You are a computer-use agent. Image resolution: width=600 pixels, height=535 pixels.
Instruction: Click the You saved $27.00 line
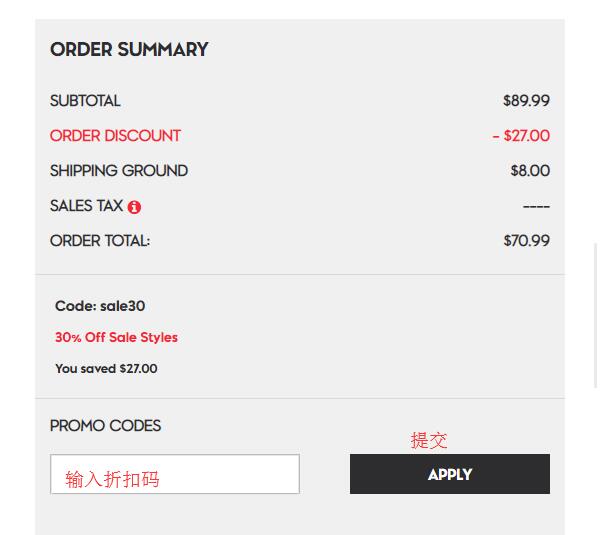(x=106, y=369)
